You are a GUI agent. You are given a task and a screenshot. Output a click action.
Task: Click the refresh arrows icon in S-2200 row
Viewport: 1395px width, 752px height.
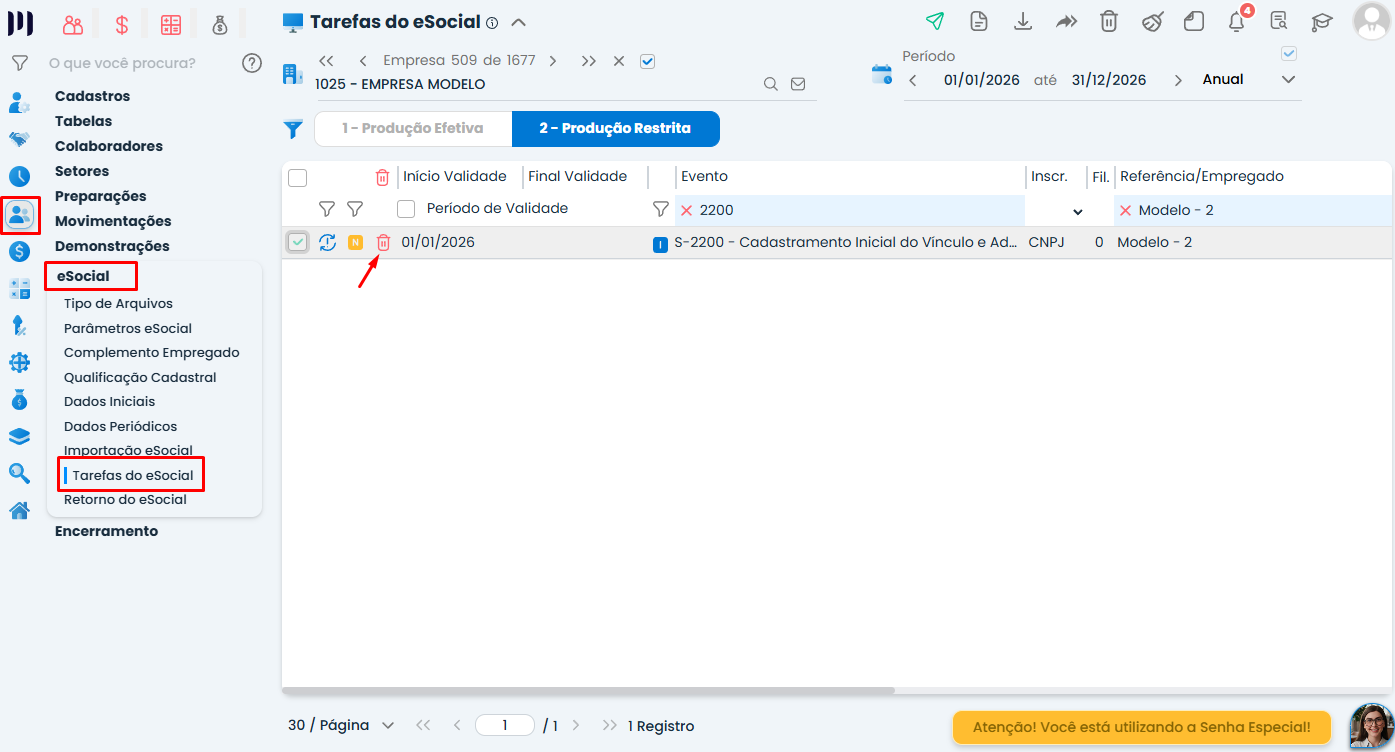pos(327,242)
